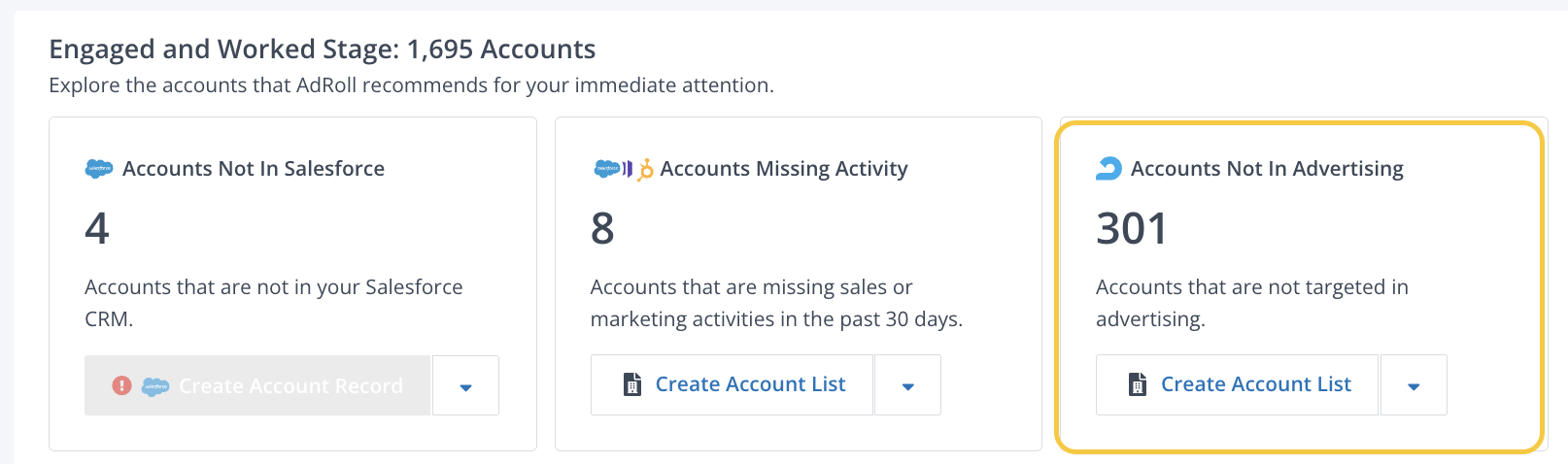Click the count 8 in Missing Activity card

[x=602, y=229]
